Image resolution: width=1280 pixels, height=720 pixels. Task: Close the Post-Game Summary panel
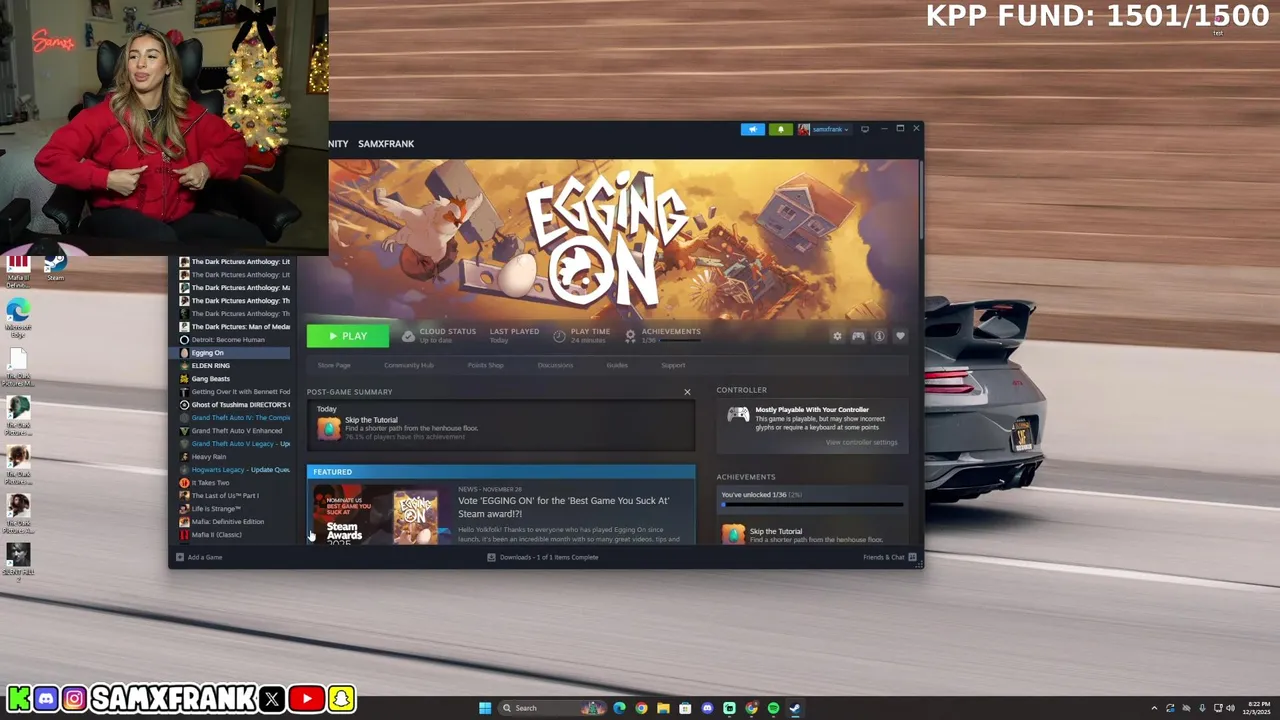[x=687, y=392]
